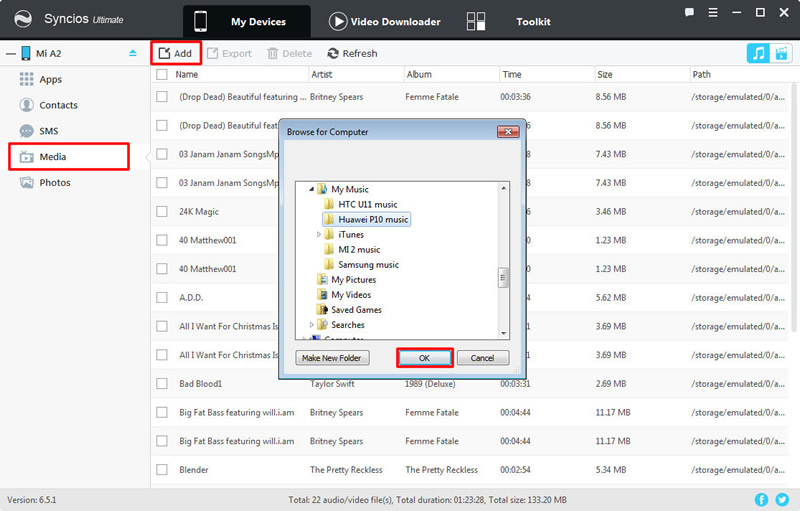
Task: Click the dialog scrollbar up arrow
Action: click(x=504, y=188)
